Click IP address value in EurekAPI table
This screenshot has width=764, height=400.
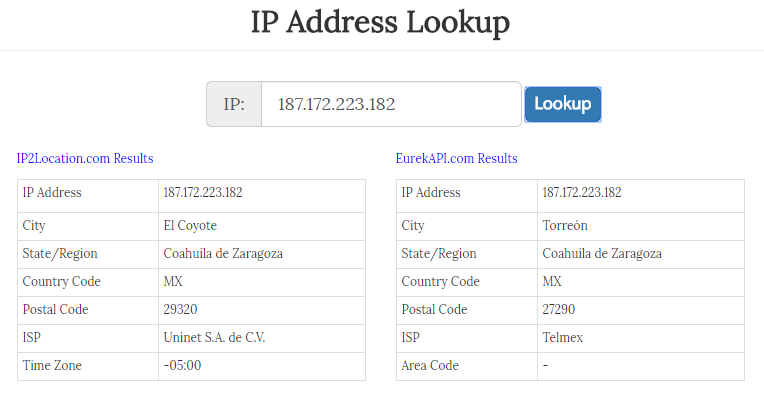tap(582, 192)
